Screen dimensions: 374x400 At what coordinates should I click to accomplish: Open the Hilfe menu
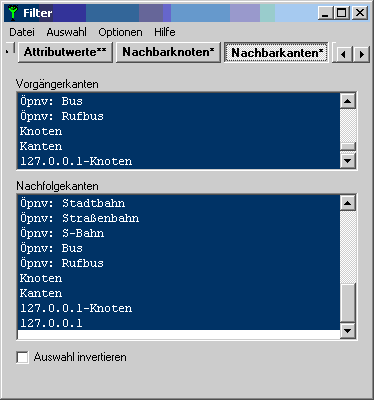165,32
